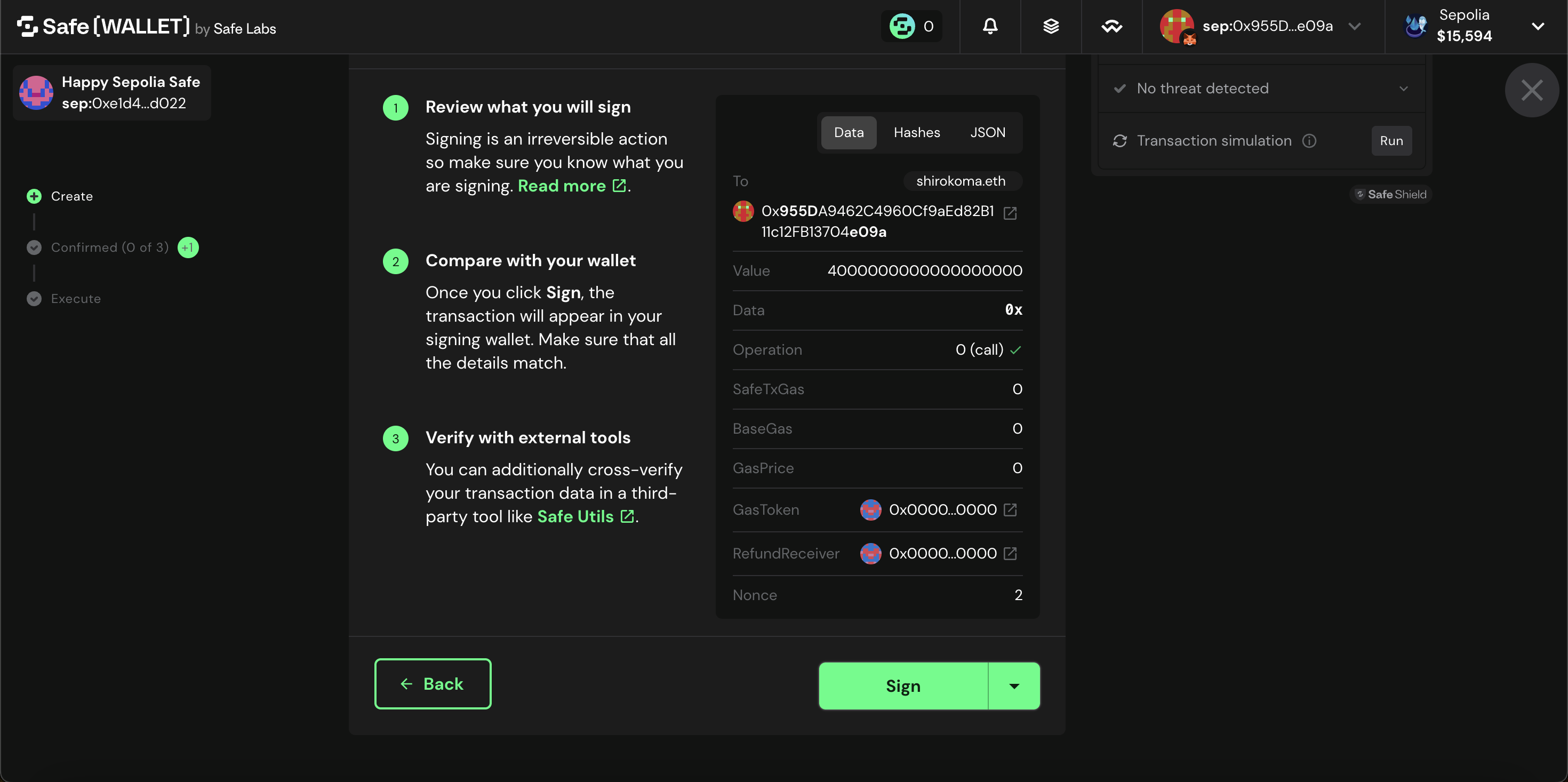Screen dimensions: 1568x782
Task: Close the transaction flow with X
Action: point(1532,90)
